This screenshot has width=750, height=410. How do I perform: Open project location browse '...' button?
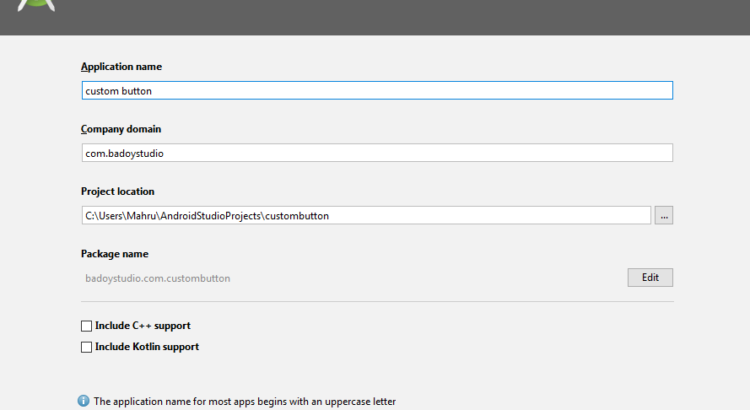point(664,215)
